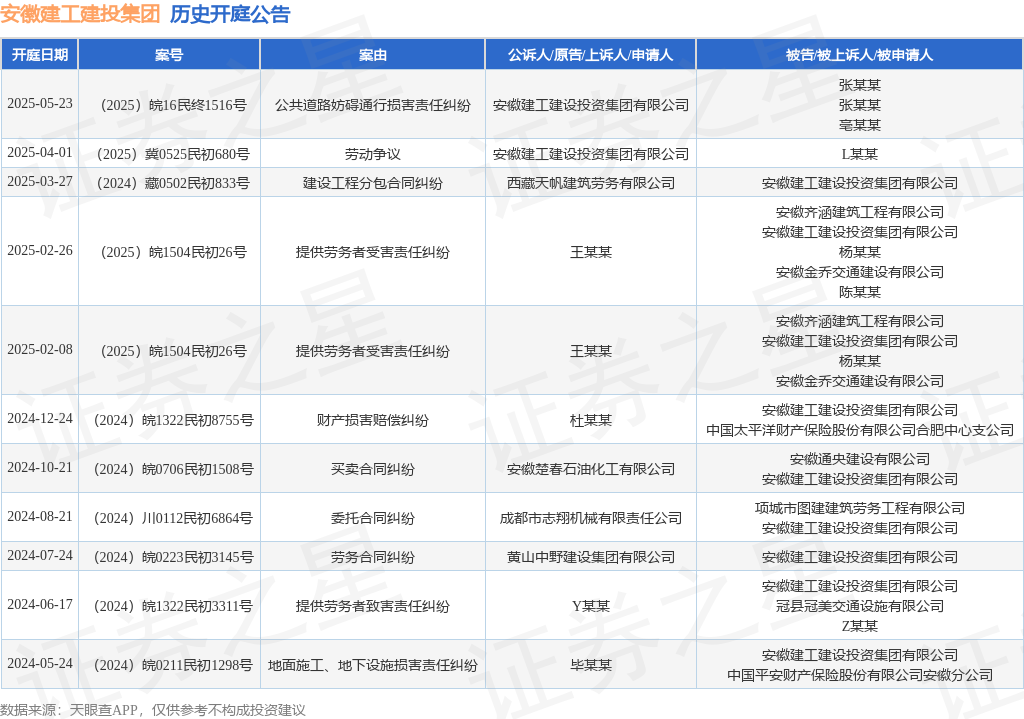Screen dimensions: 1024x719
Task: Click the date 2025-02-26
Action: [40, 251]
